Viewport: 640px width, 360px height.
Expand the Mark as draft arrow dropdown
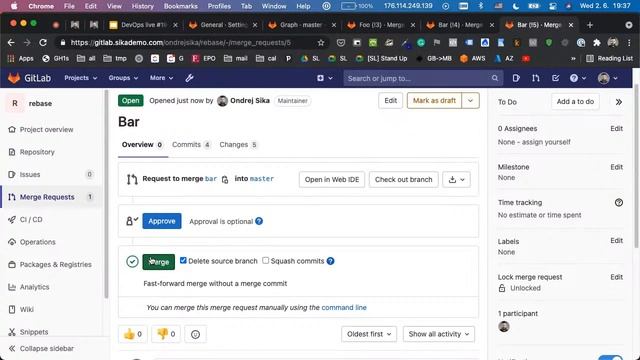470,101
